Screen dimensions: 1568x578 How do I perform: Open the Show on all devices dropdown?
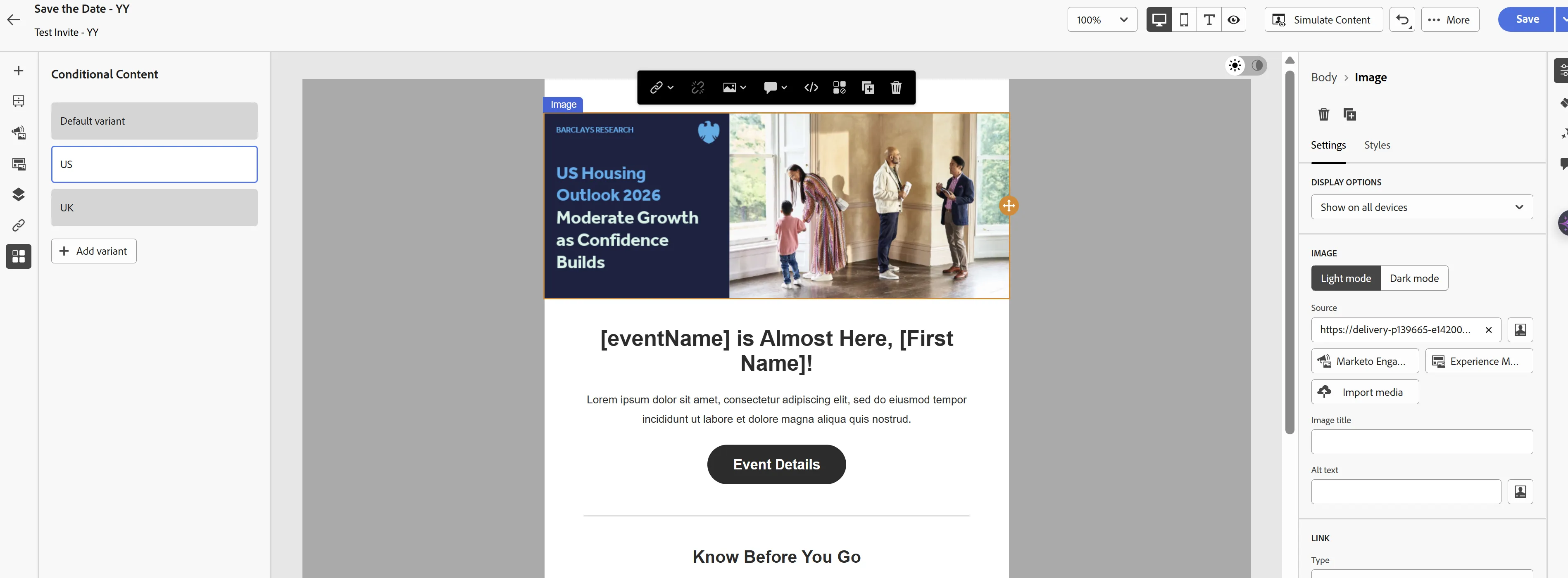click(x=1421, y=207)
